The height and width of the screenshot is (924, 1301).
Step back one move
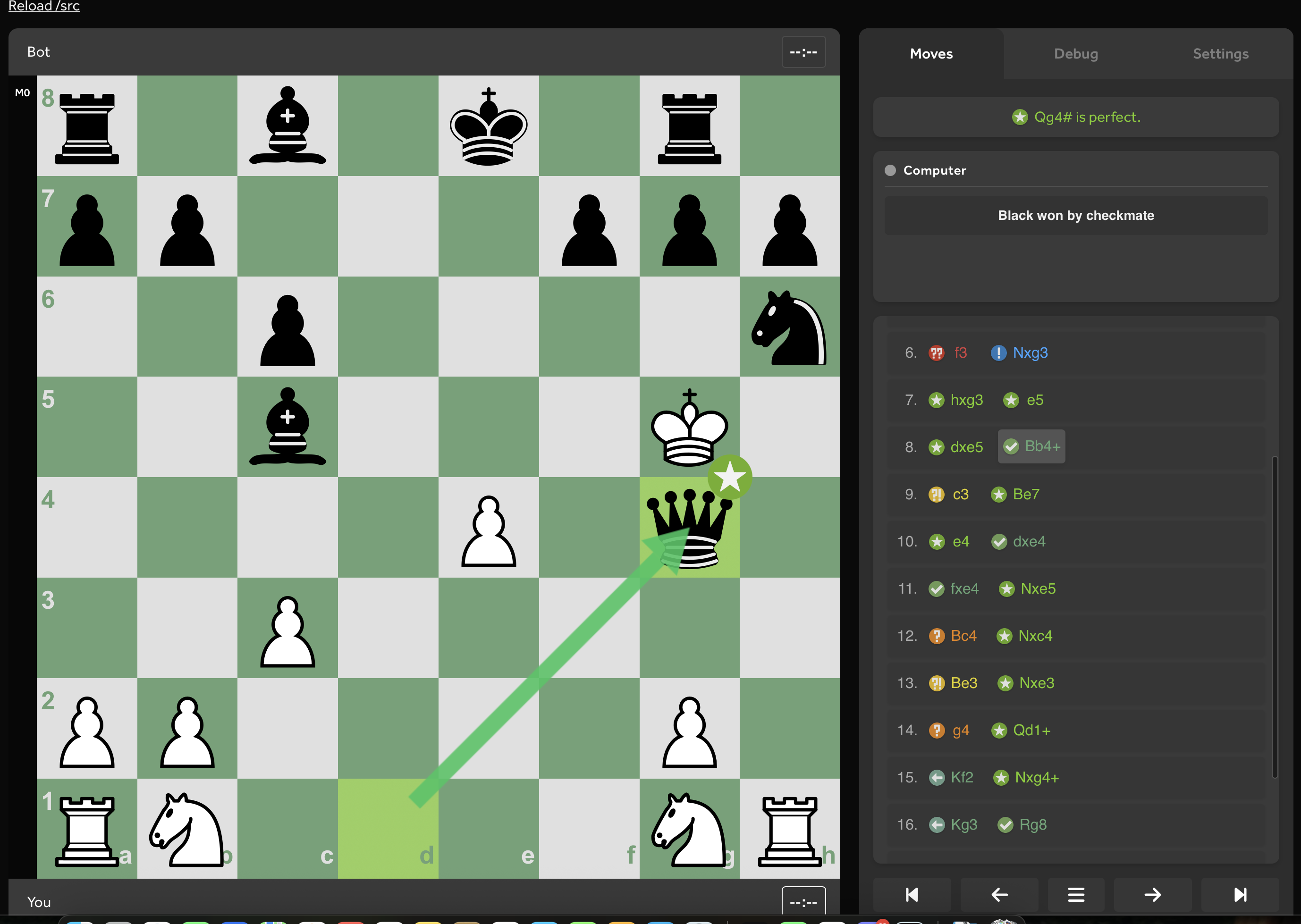point(999,894)
